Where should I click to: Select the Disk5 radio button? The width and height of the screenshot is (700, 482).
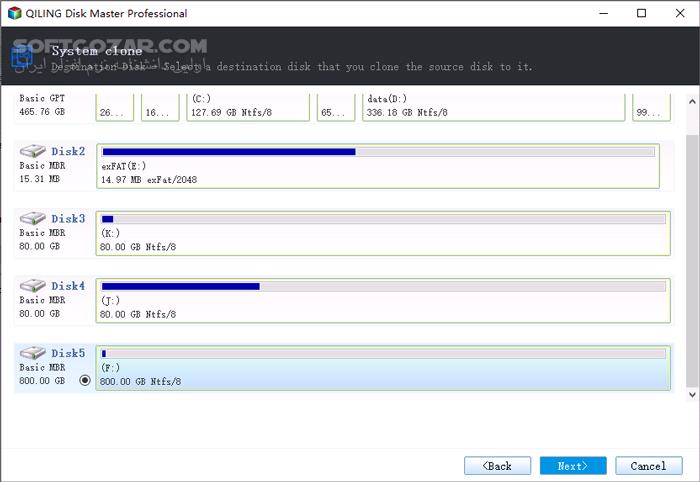coord(85,380)
